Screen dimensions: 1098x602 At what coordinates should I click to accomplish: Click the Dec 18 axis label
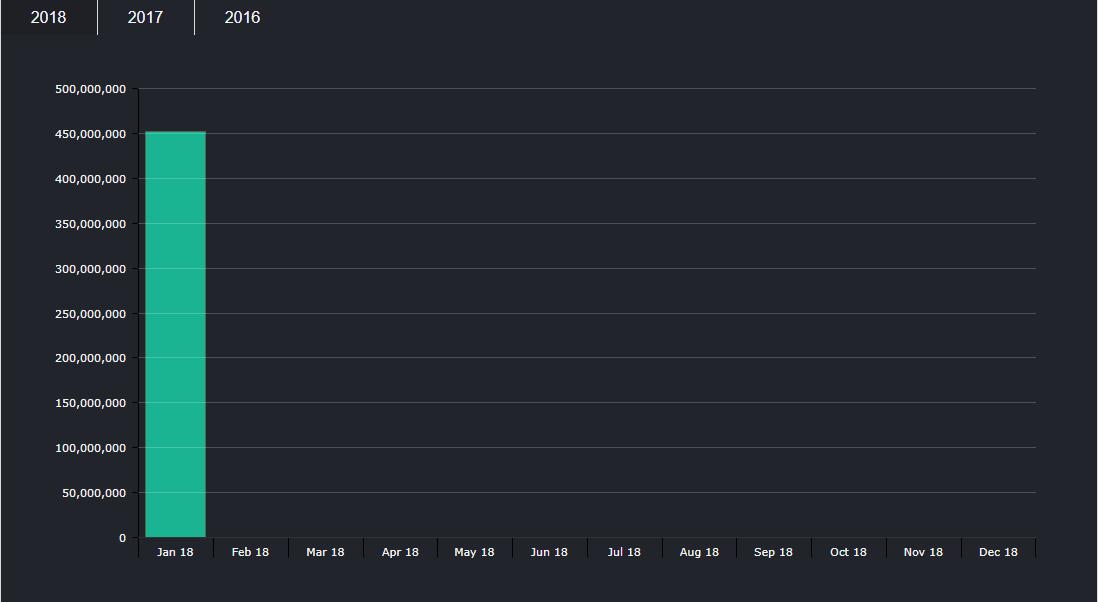click(998, 552)
